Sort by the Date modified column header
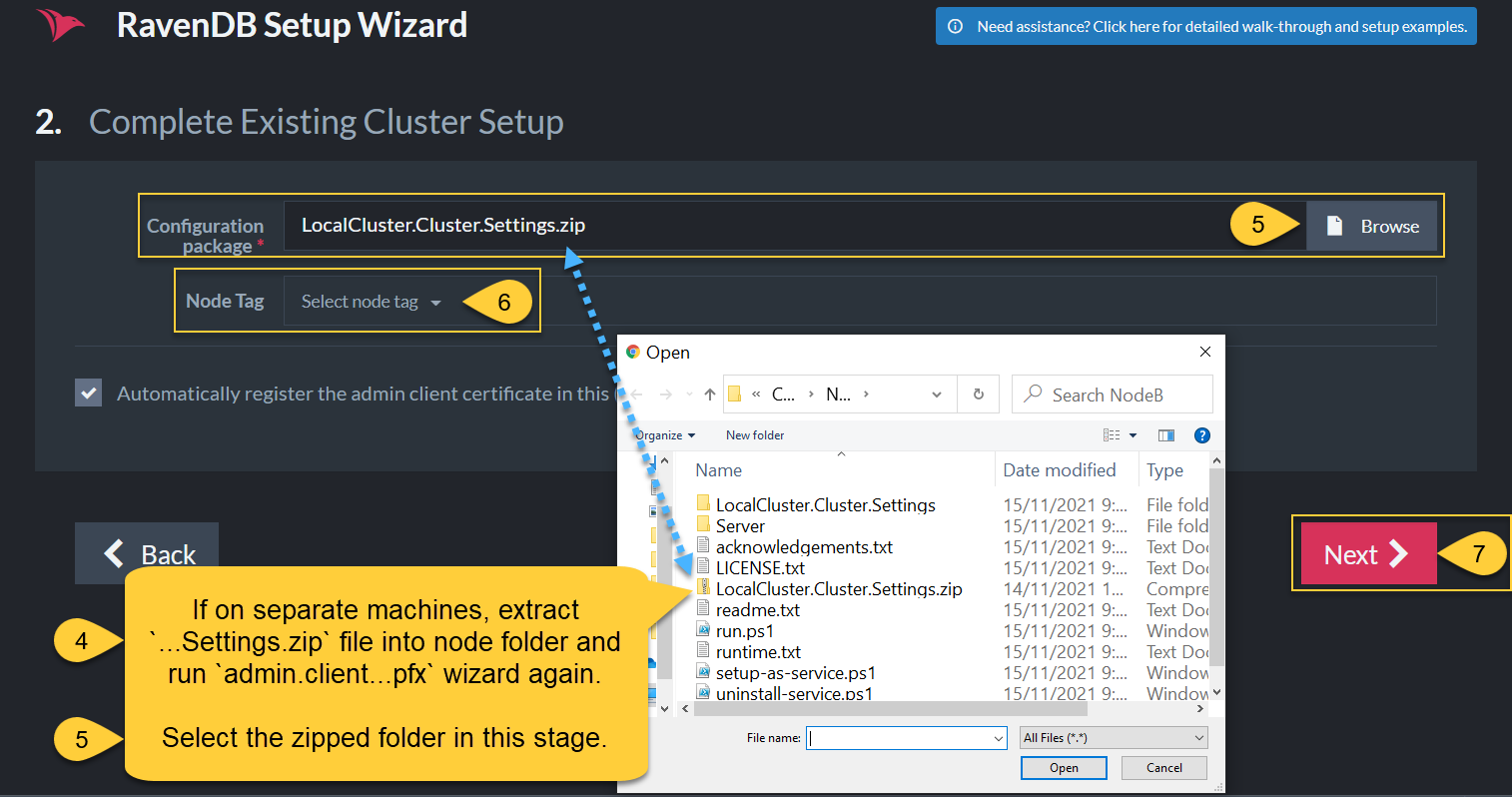Viewport: 1512px width, 797px height. [x=1059, y=470]
